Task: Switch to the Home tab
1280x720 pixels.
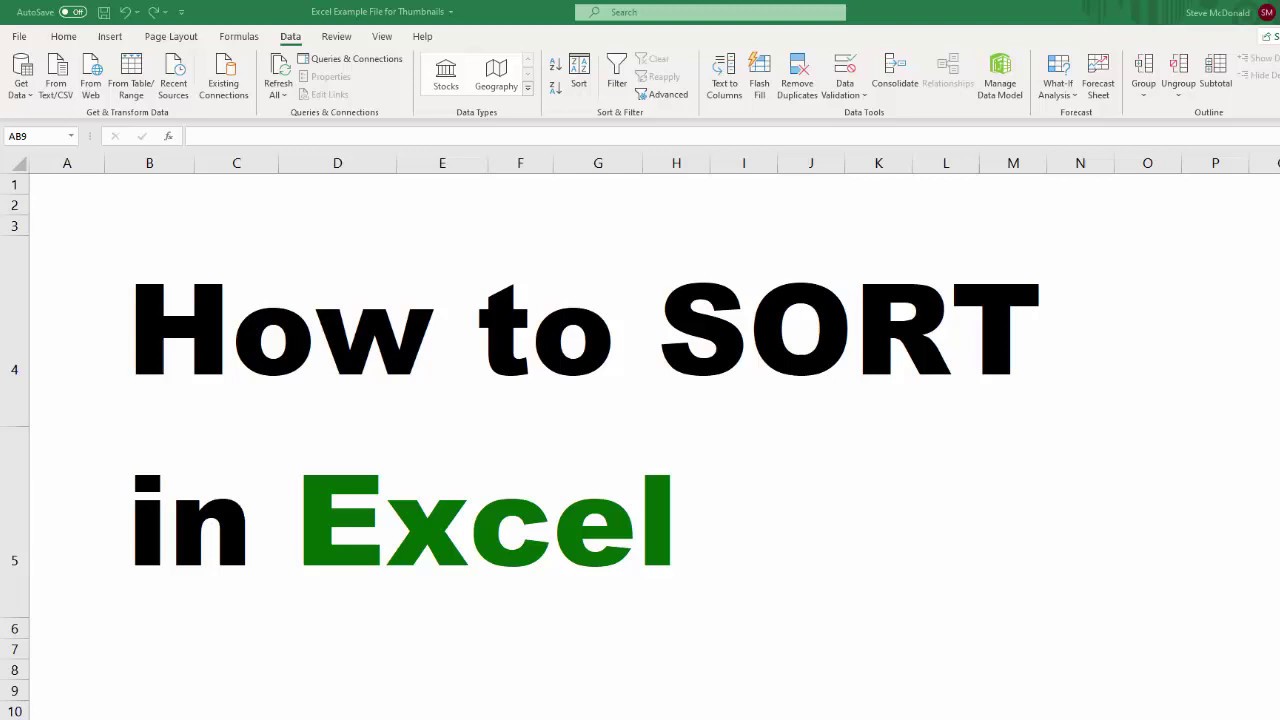Action: [63, 37]
